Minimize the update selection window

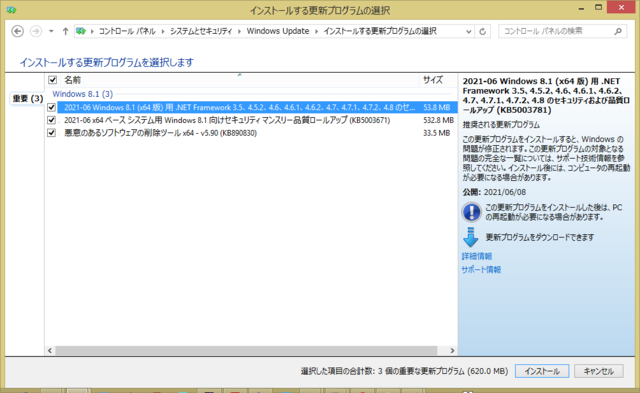click(581, 8)
